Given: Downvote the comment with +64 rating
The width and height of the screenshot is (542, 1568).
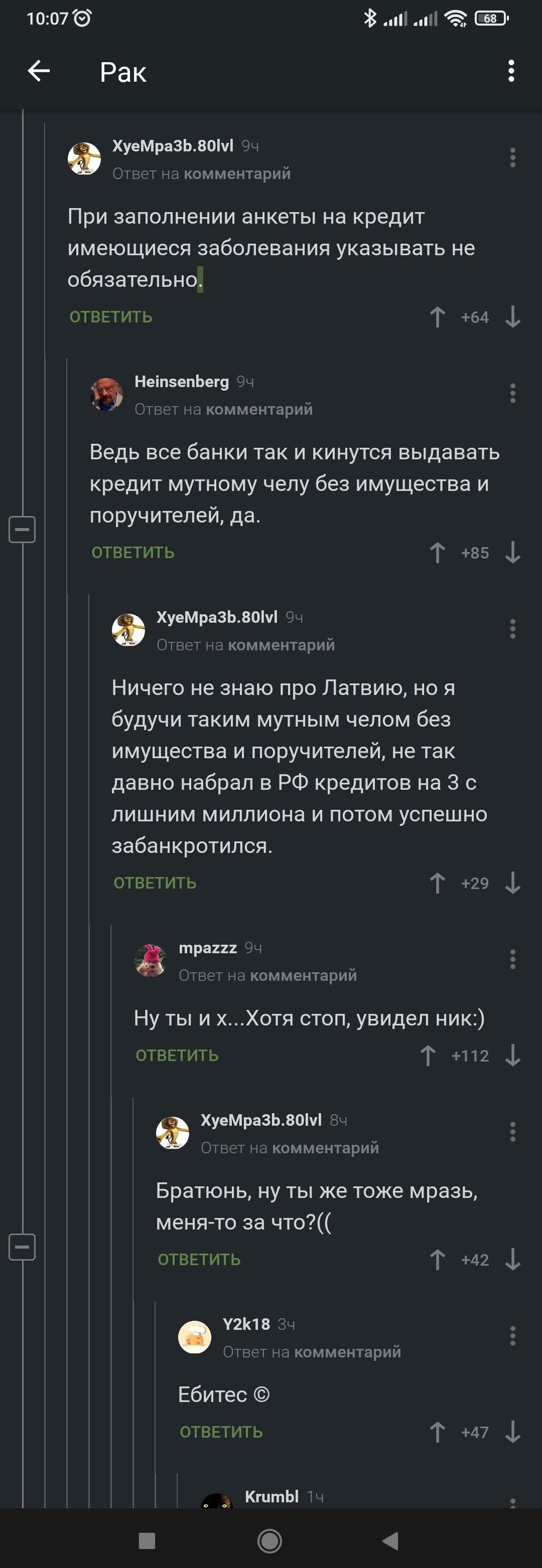Looking at the screenshot, I should [513, 317].
